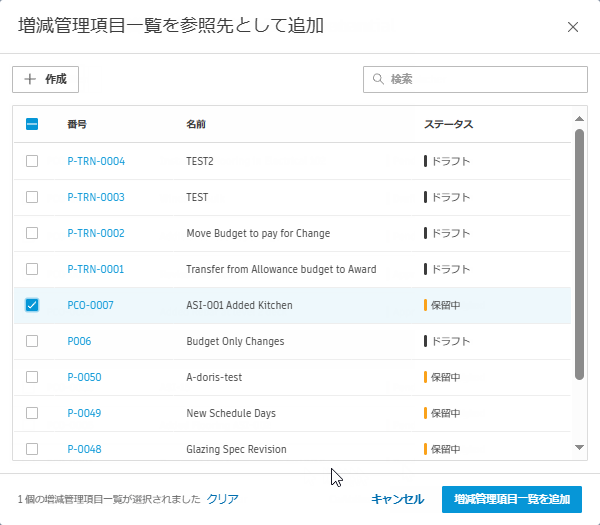Check the box for P-0049
This screenshot has width=600, height=525.
tap(32, 413)
